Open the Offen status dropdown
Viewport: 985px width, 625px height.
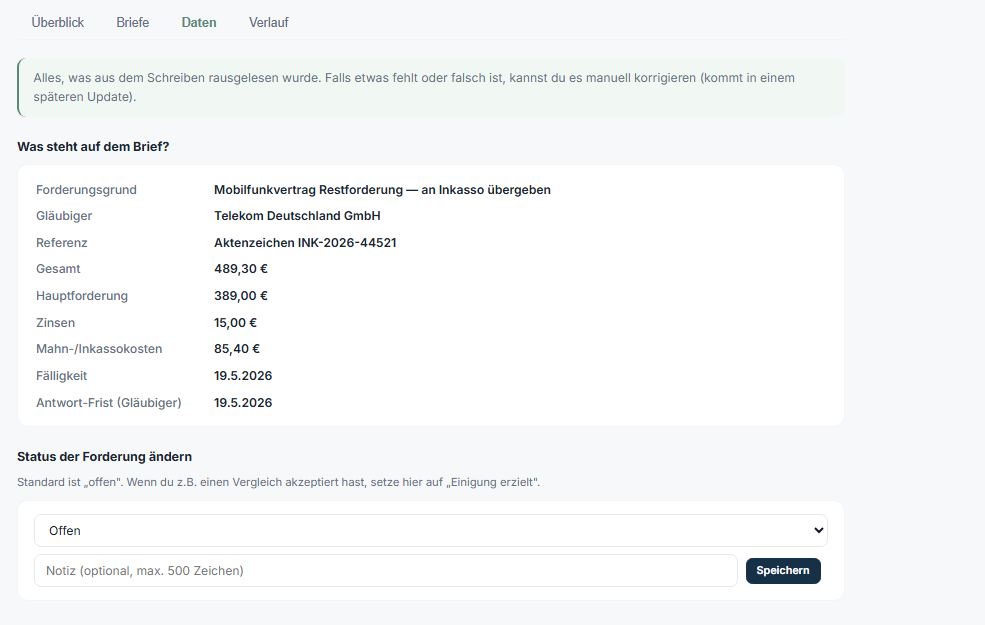(431, 531)
